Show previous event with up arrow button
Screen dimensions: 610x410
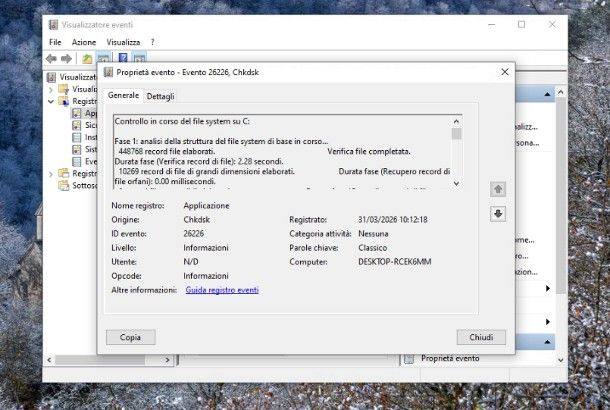[498, 189]
